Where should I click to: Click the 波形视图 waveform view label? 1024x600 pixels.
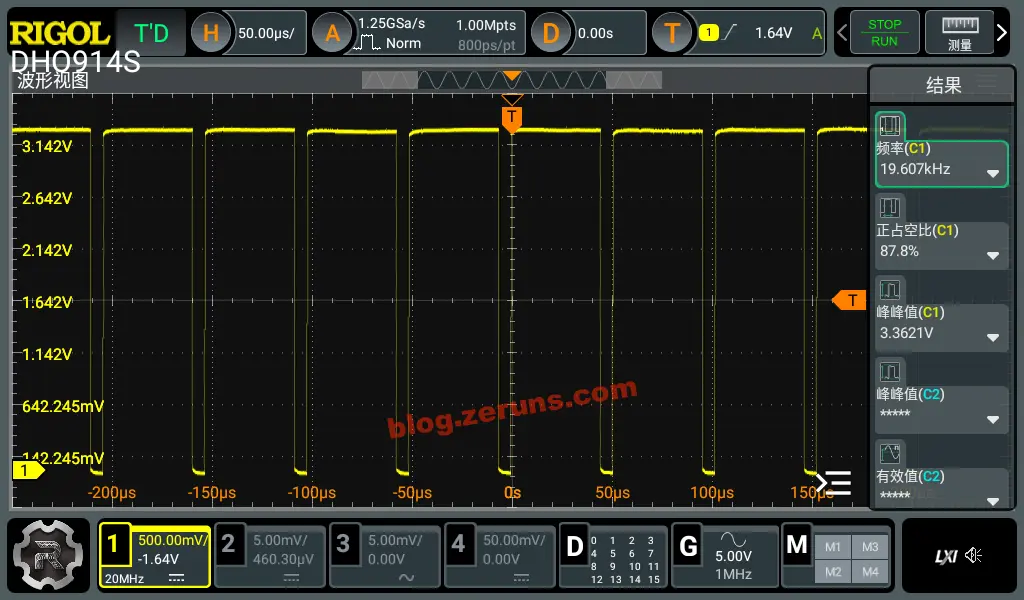53,80
